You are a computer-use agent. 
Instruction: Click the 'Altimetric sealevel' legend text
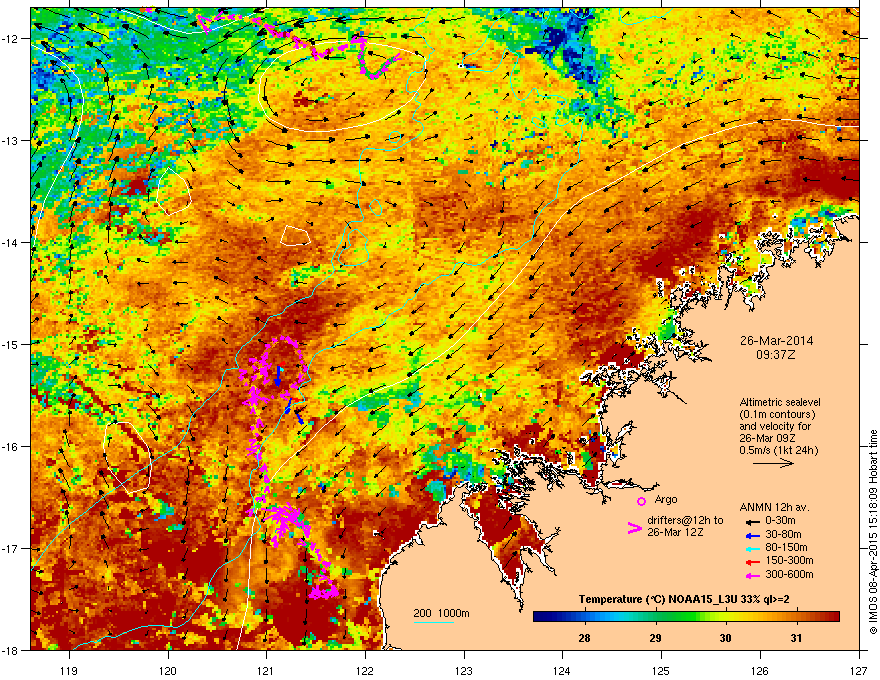(780, 402)
